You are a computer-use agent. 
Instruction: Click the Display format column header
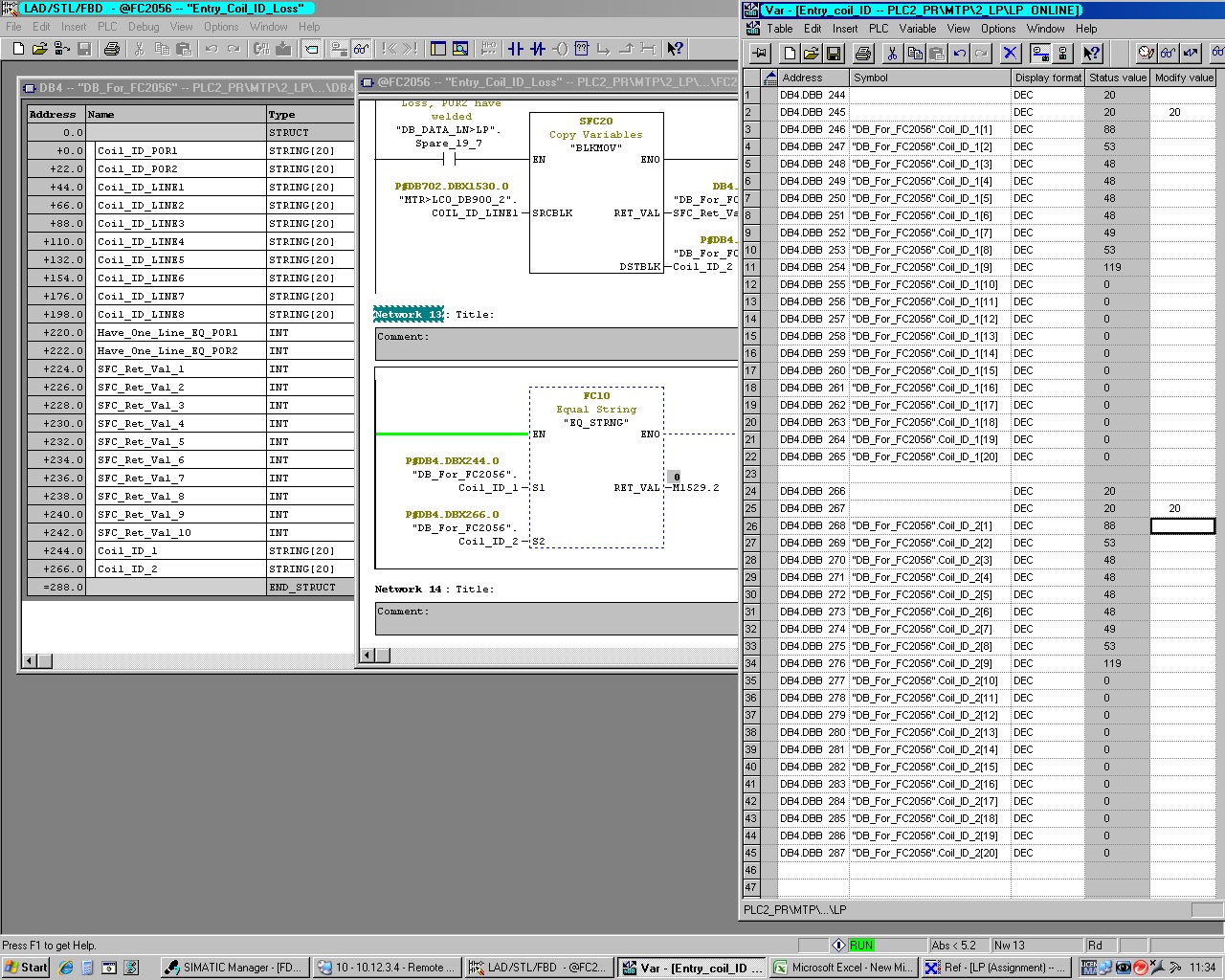[1048, 78]
